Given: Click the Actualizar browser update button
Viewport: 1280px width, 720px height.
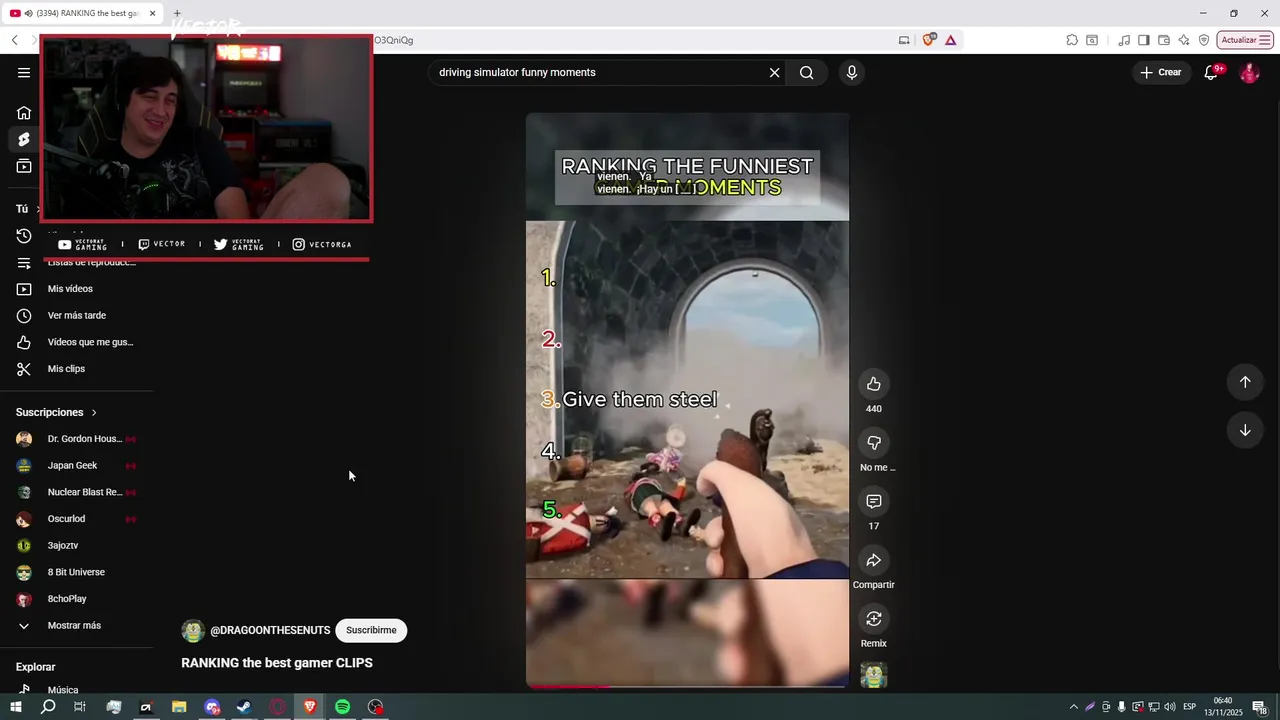Looking at the screenshot, I should point(1245,40).
